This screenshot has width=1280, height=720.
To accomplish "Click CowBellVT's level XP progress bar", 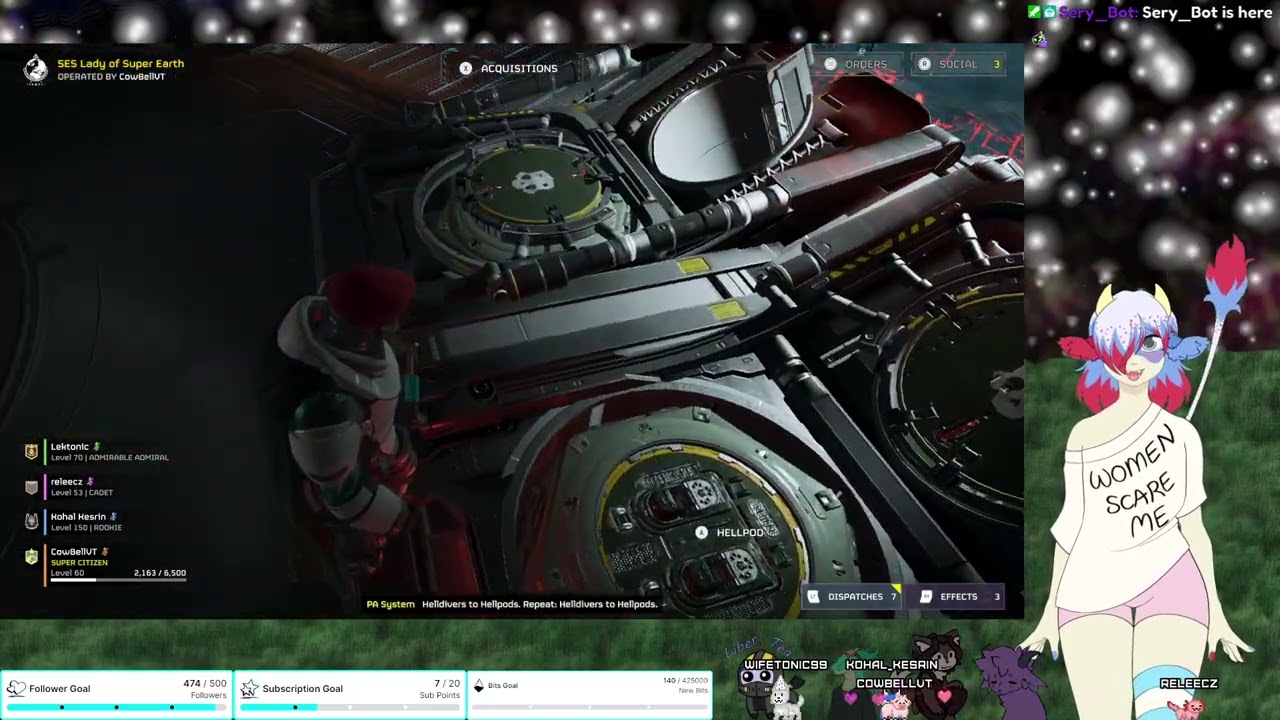I will click(117, 580).
